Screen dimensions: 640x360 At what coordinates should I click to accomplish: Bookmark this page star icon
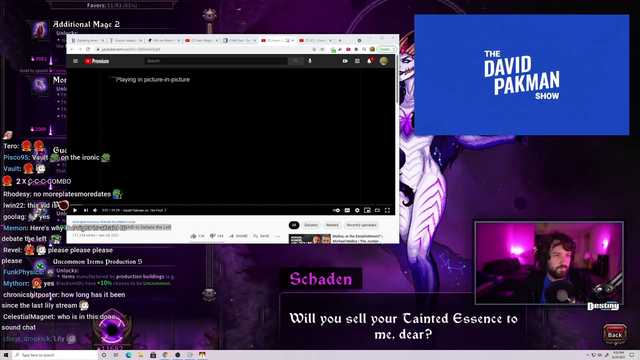coord(322,49)
